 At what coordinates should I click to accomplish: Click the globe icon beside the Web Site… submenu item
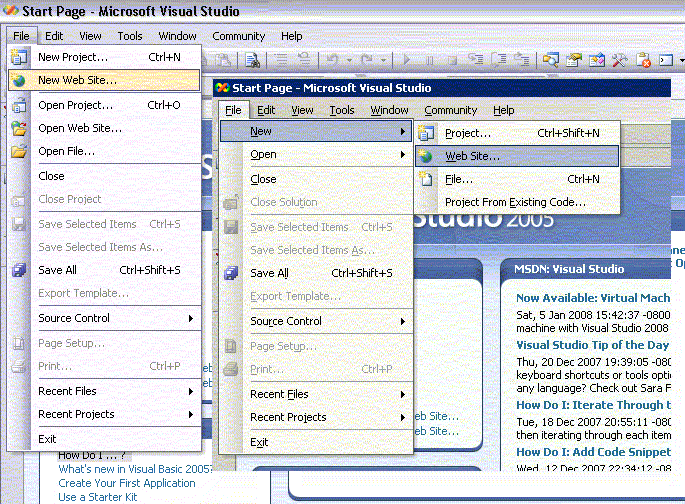click(426, 156)
